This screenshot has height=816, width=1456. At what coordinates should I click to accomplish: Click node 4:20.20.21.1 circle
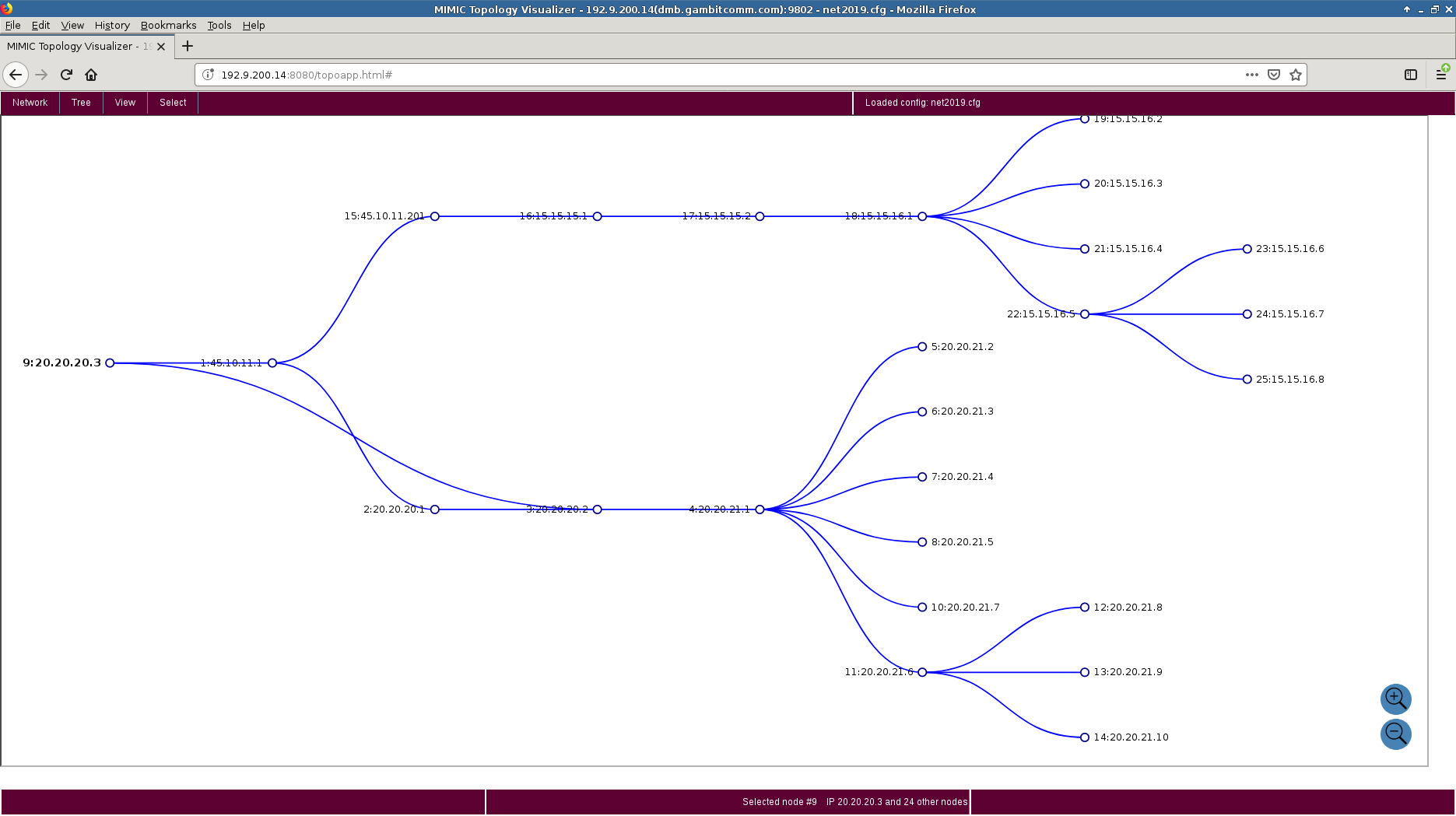[x=760, y=510]
